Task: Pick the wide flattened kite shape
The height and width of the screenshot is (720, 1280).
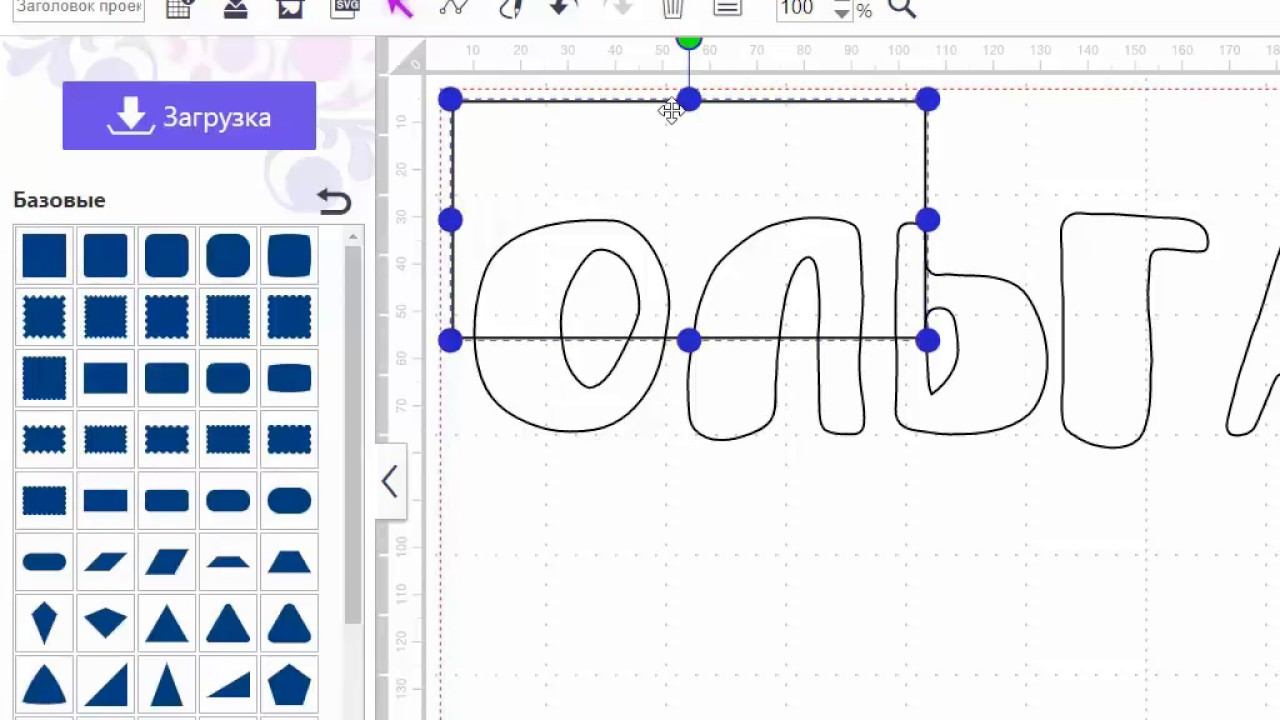Action: pyautogui.click(x=105, y=623)
